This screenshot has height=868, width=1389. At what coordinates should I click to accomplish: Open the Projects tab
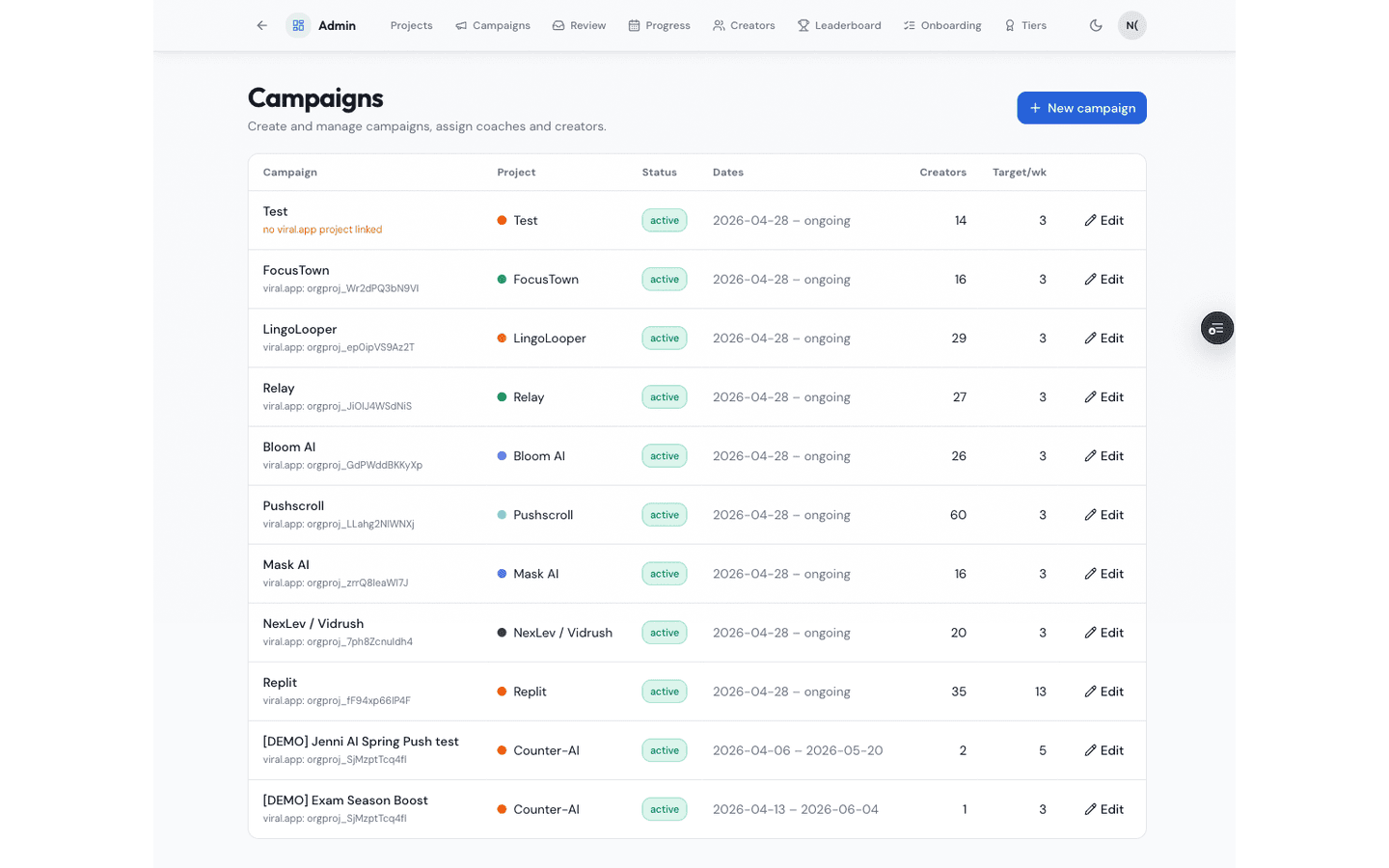(x=411, y=25)
